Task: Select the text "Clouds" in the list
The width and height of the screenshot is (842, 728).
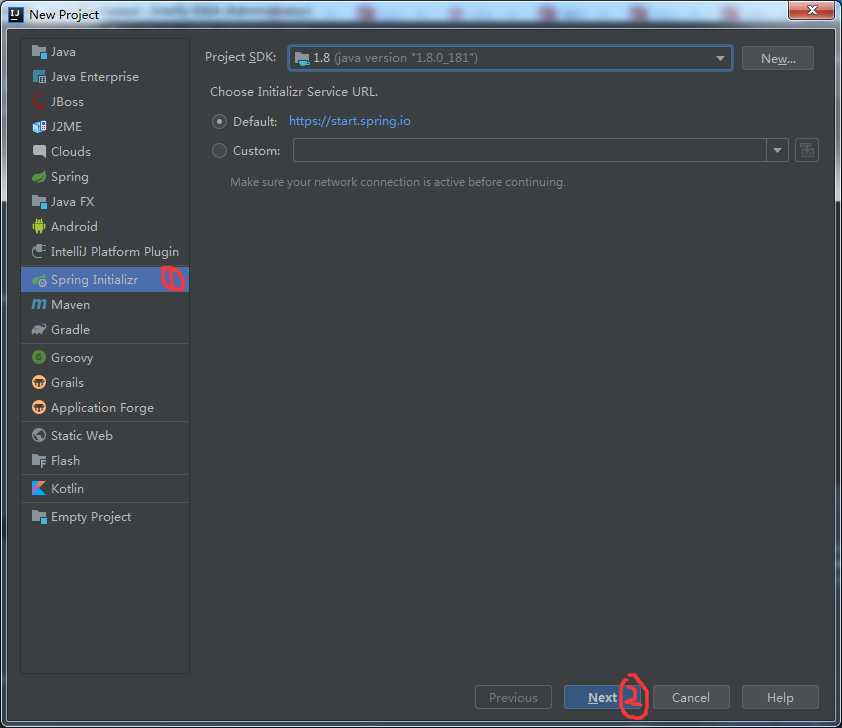Action: [71, 151]
